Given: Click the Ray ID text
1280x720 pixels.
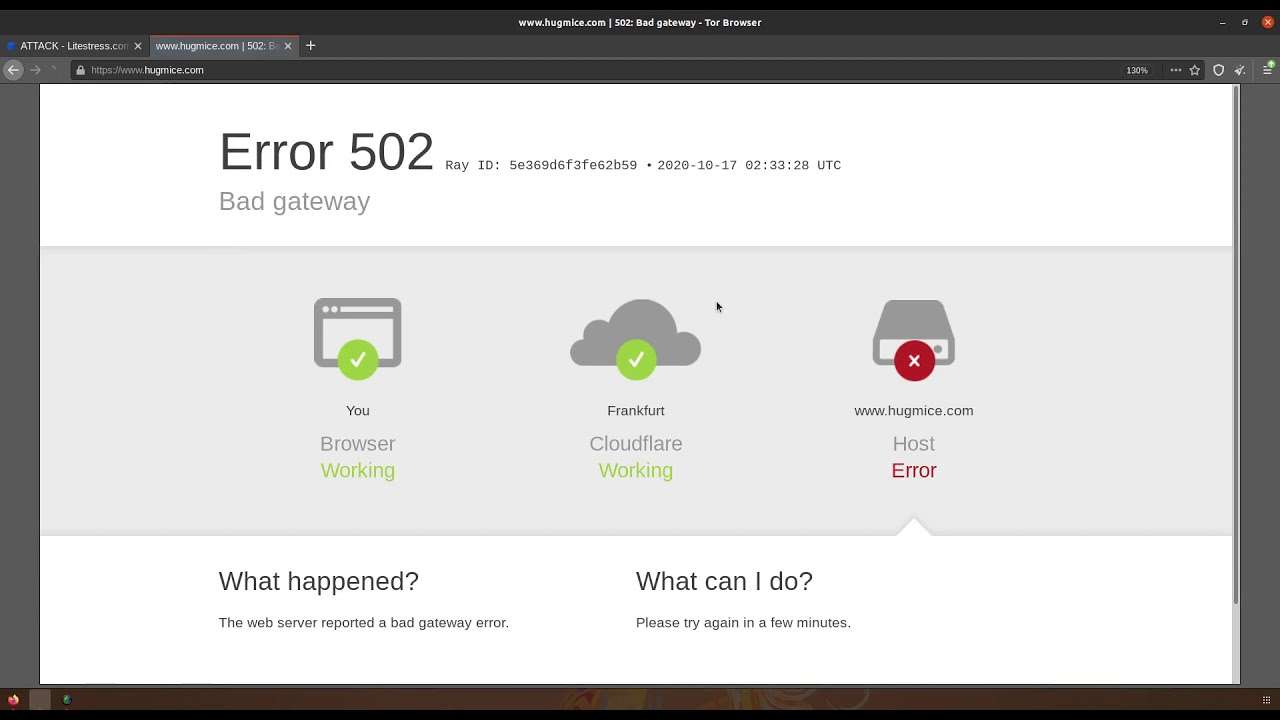Looking at the screenshot, I should point(541,166).
